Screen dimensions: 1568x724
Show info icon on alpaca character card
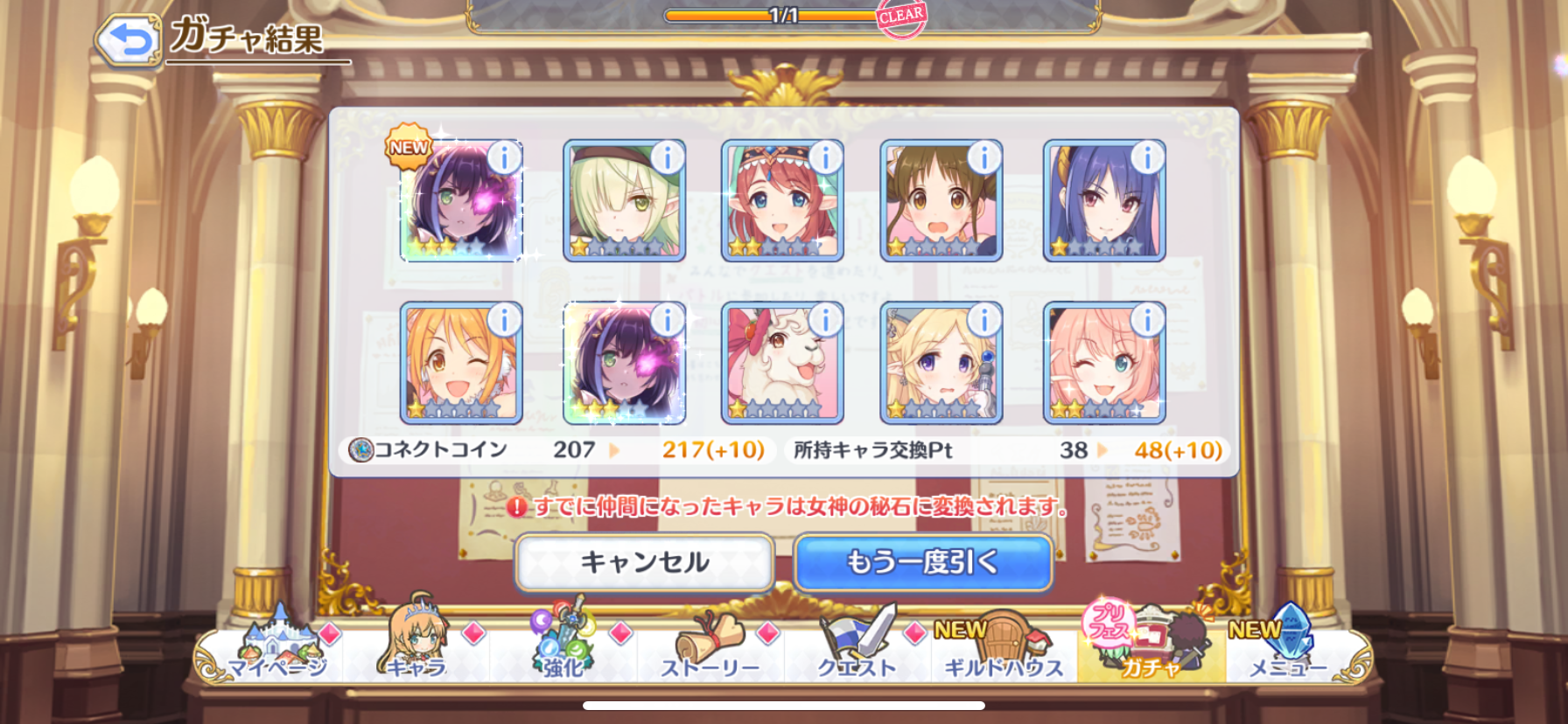(x=825, y=320)
